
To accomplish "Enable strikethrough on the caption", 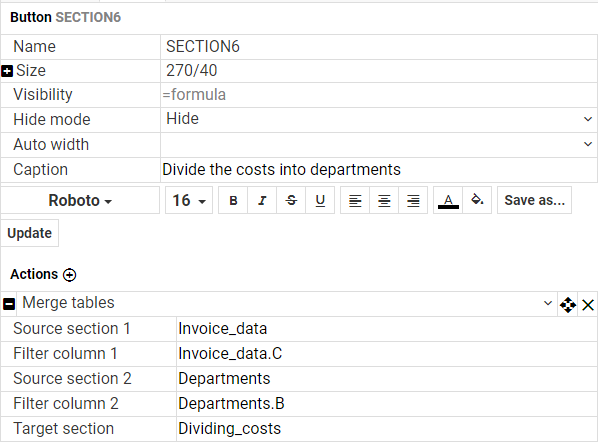I will 291,200.
